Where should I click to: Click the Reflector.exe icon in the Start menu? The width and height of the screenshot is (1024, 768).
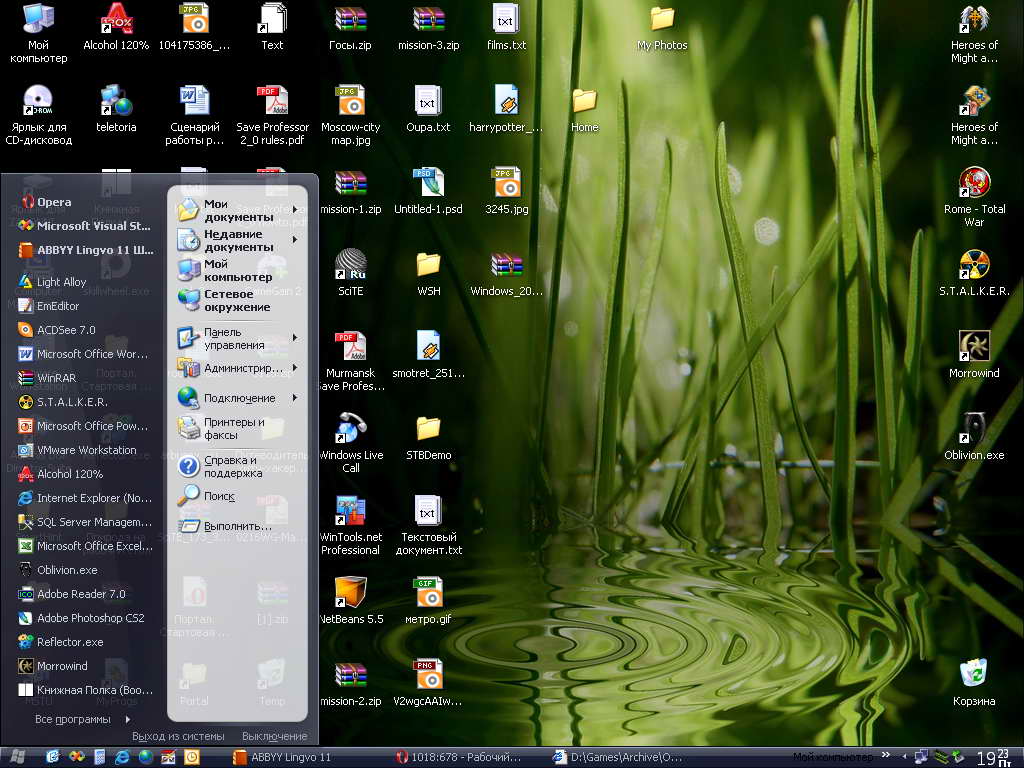point(25,642)
